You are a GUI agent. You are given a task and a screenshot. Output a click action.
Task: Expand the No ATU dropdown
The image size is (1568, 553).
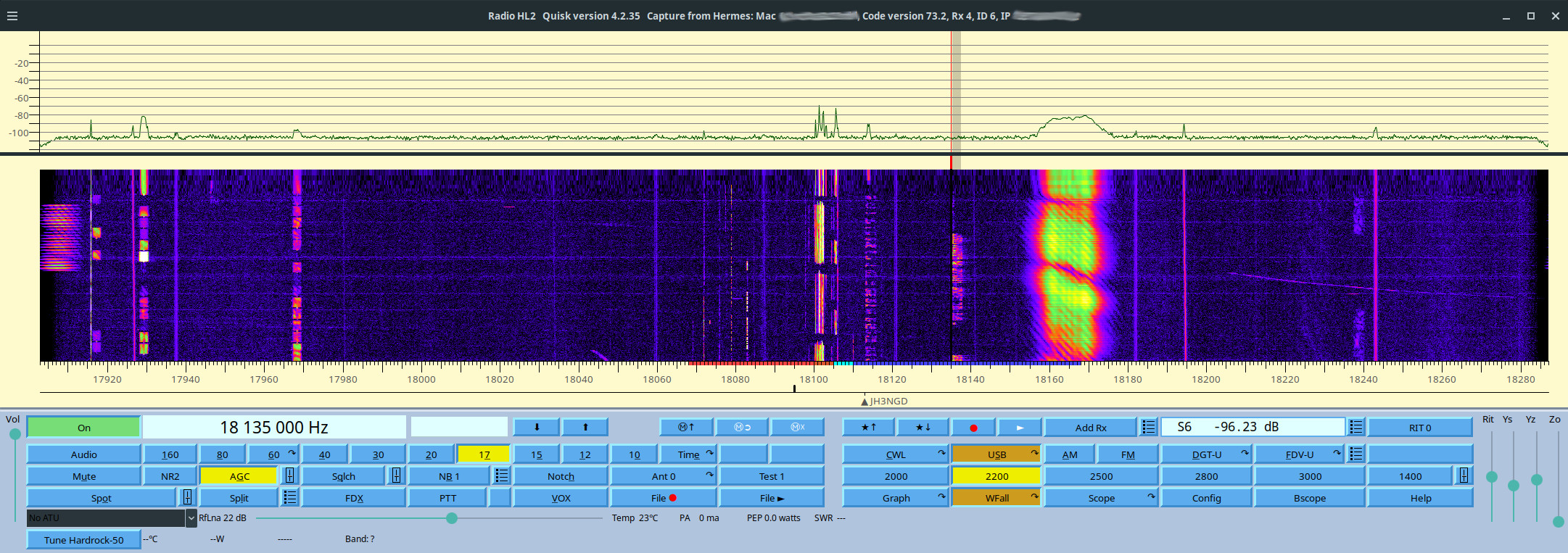click(191, 518)
